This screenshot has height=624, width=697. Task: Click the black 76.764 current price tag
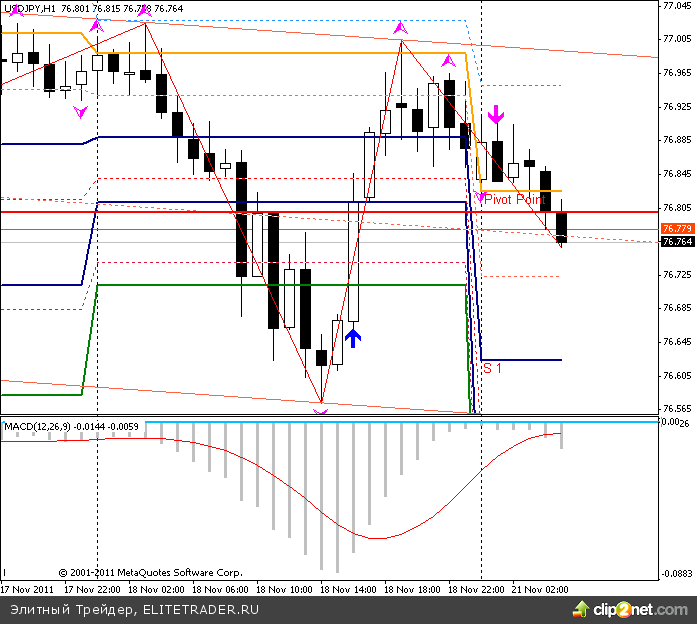pos(676,241)
